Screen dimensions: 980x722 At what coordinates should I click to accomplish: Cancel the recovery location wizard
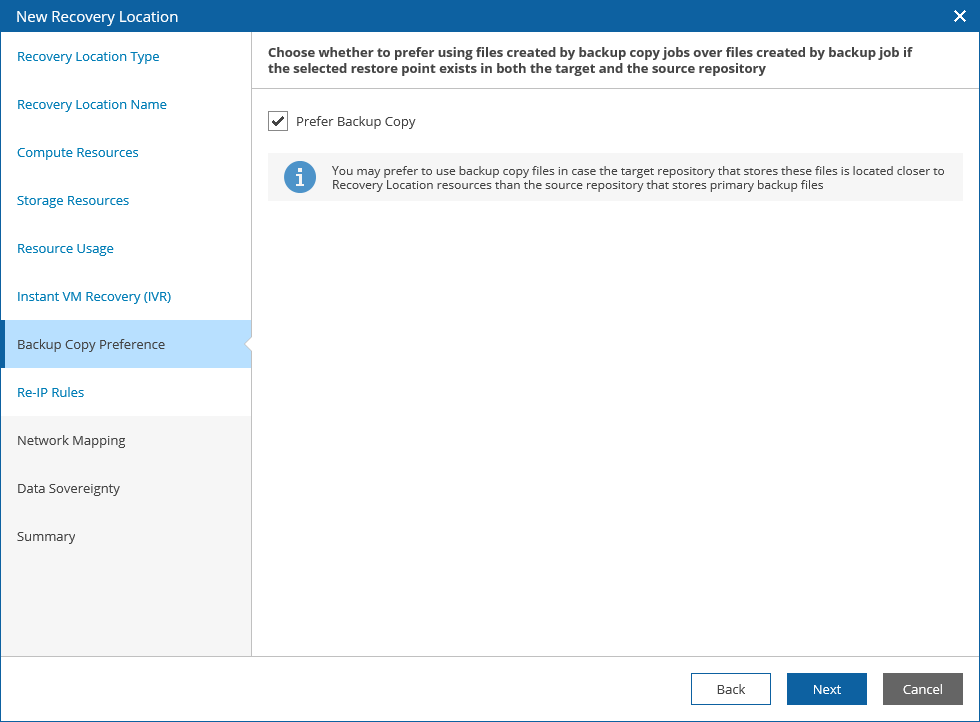coord(922,689)
